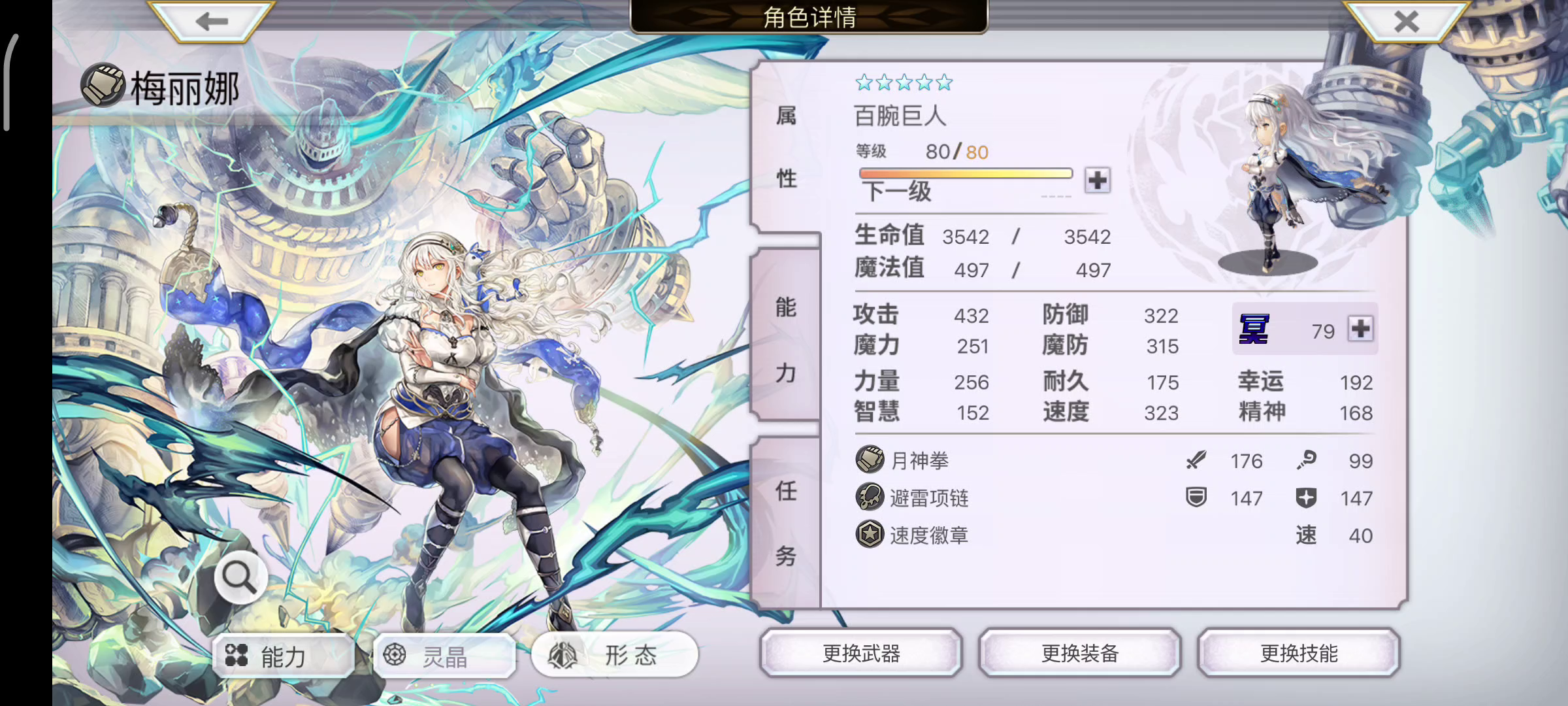Image resolution: width=1568 pixels, height=706 pixels.
Task: Tap the fist icon beside 梅丽娜
Action: 103,84
